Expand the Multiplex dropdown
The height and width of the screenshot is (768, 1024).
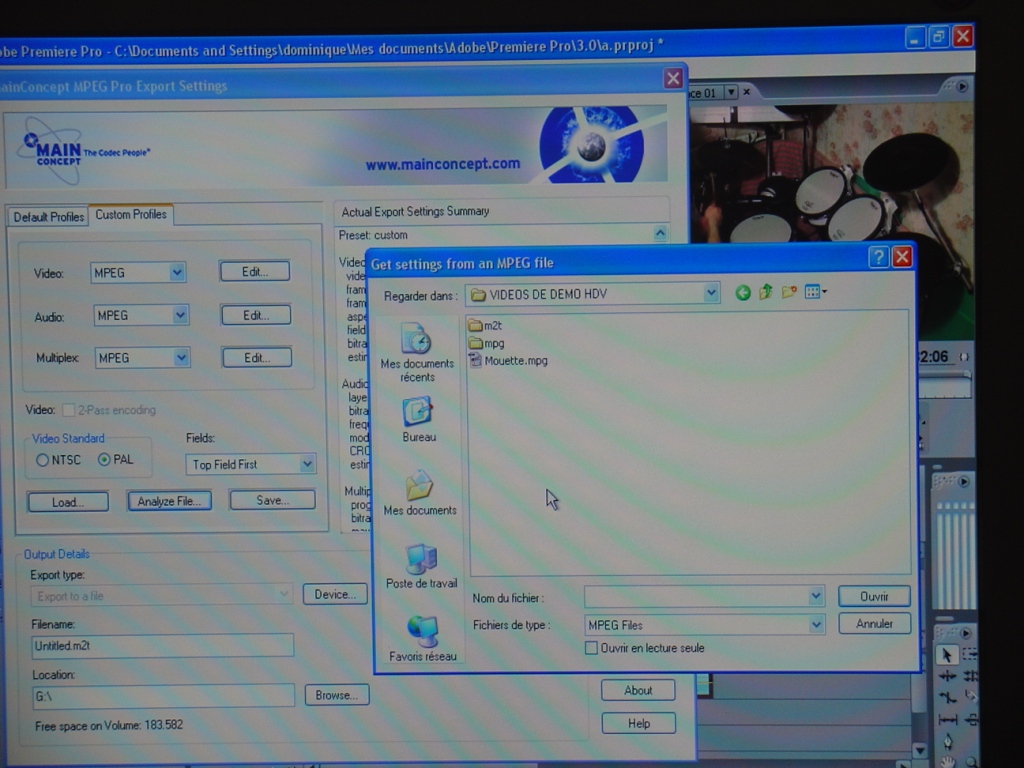tap(182, 358)
